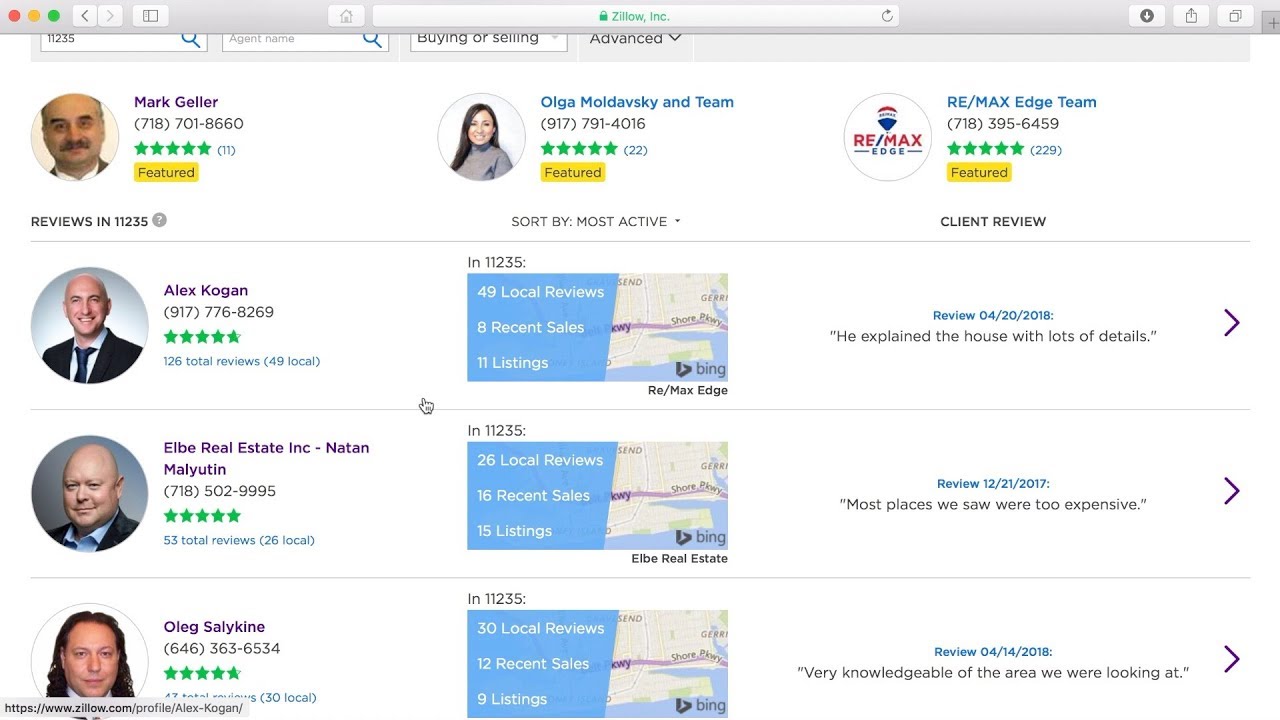The height and width of the screenshot is (720, 1280).
Task: View Olga Moldavsky's (22) reviews
Action: [635, 150]
